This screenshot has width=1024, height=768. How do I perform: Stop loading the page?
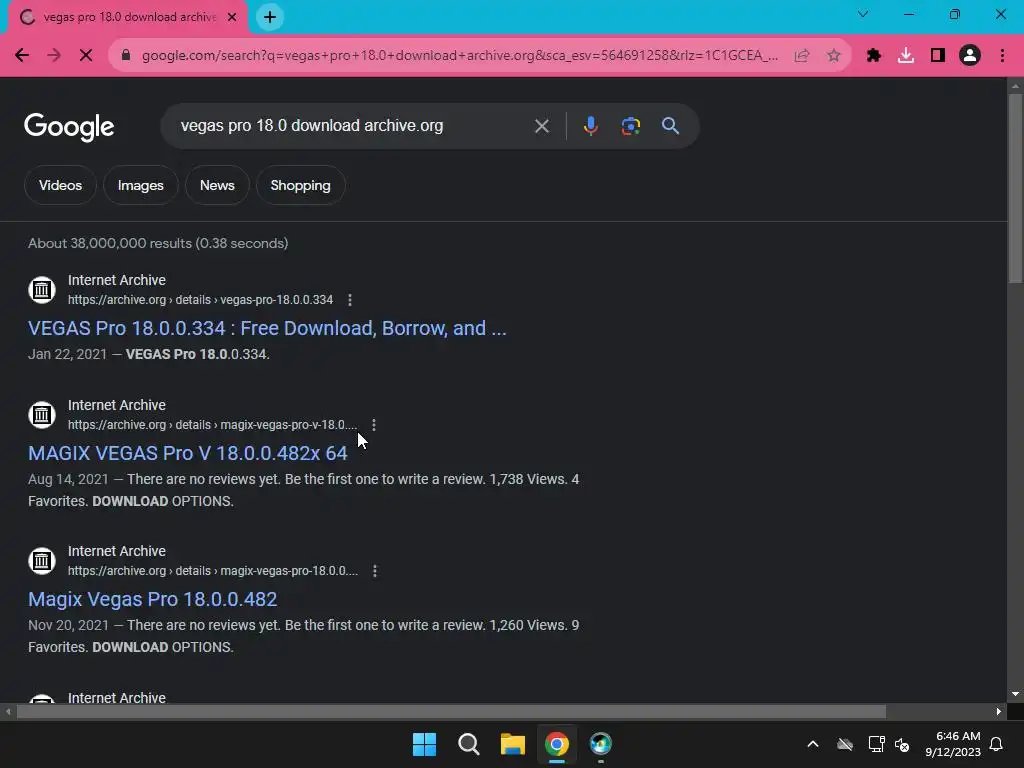point(86,56)
